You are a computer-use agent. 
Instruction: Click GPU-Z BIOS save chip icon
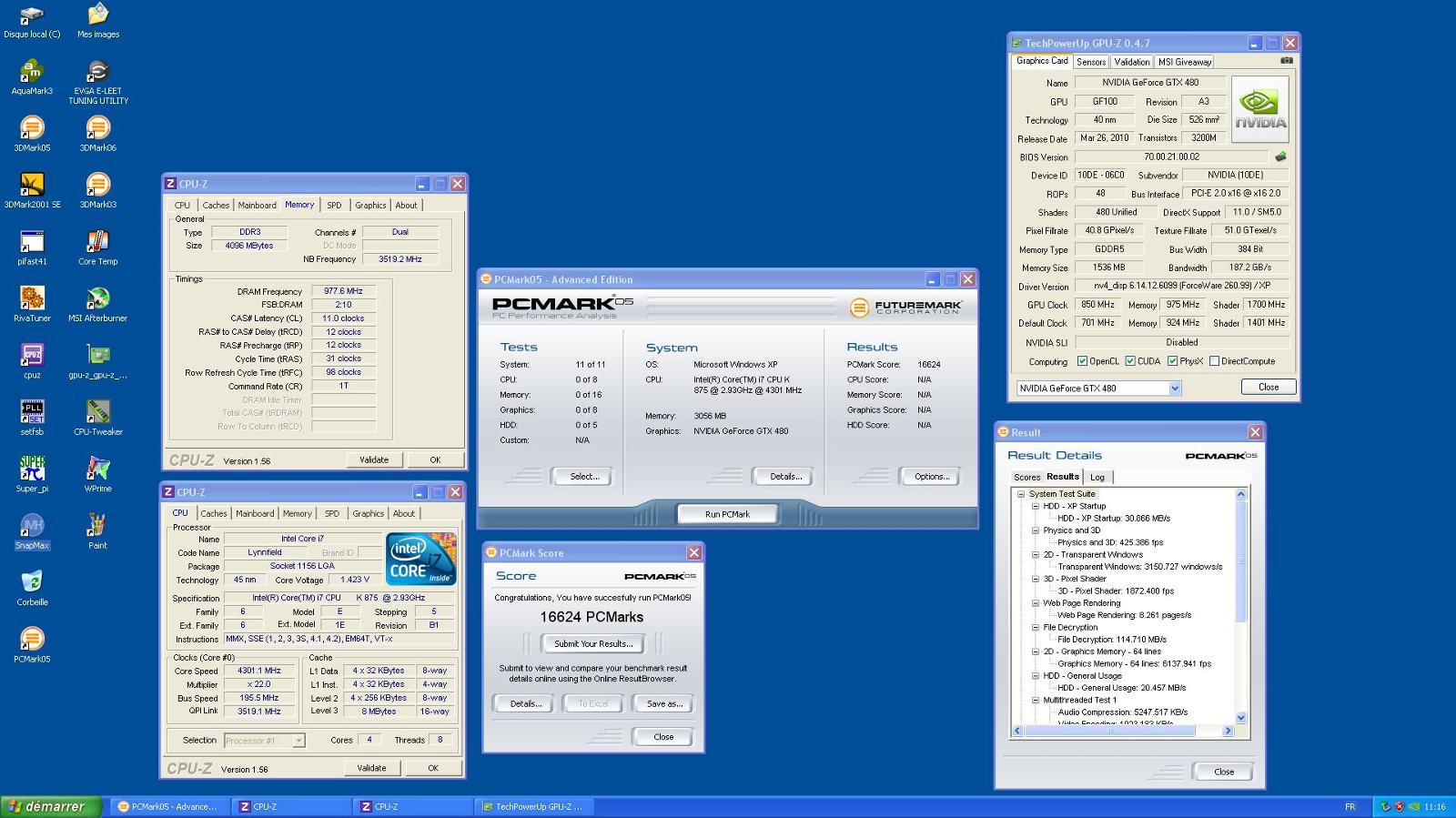(1280, 157)
